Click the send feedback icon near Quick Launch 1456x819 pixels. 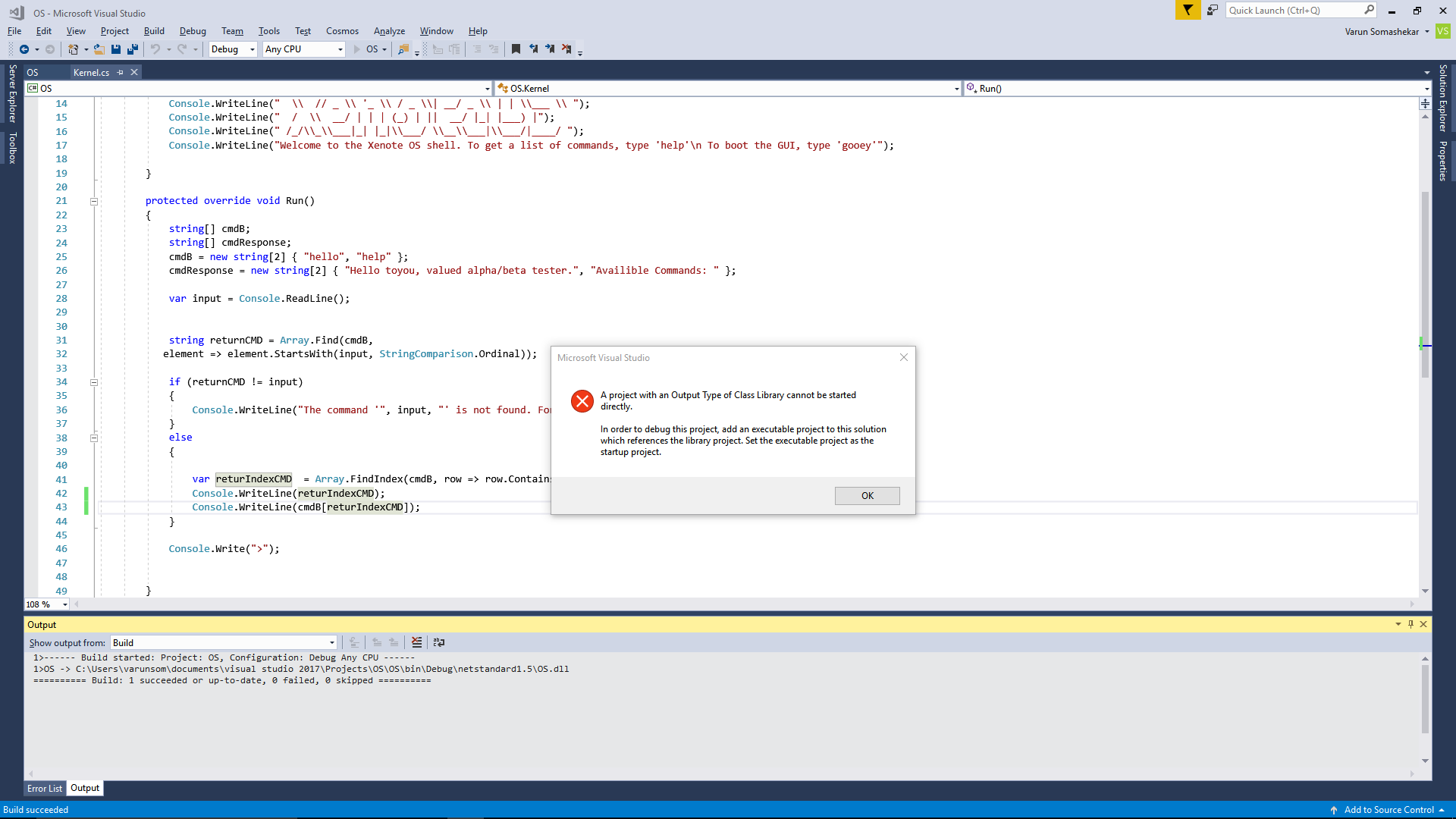[x=1212, y=10]
